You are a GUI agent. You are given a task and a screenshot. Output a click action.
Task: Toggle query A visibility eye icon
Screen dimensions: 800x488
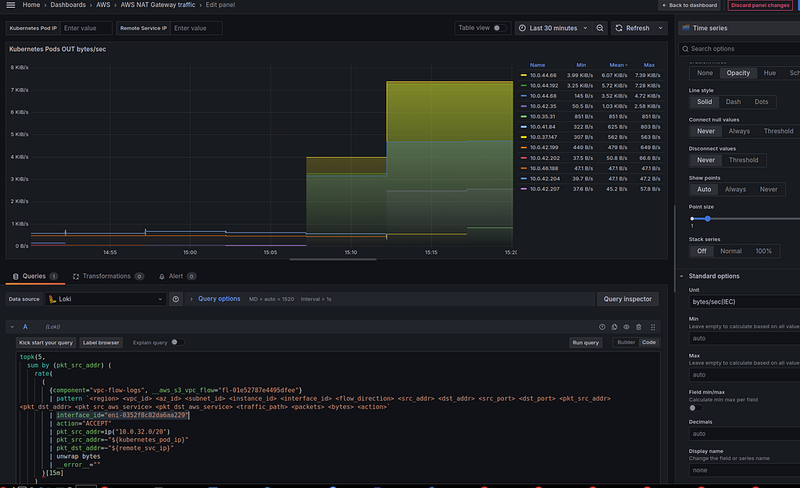click(x=626, y=327)
